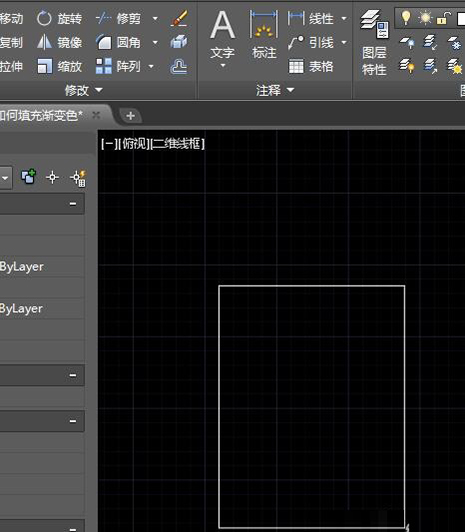Click the layer off lightbulb icon
Screen dimensions: 465x532
[407, 66]
